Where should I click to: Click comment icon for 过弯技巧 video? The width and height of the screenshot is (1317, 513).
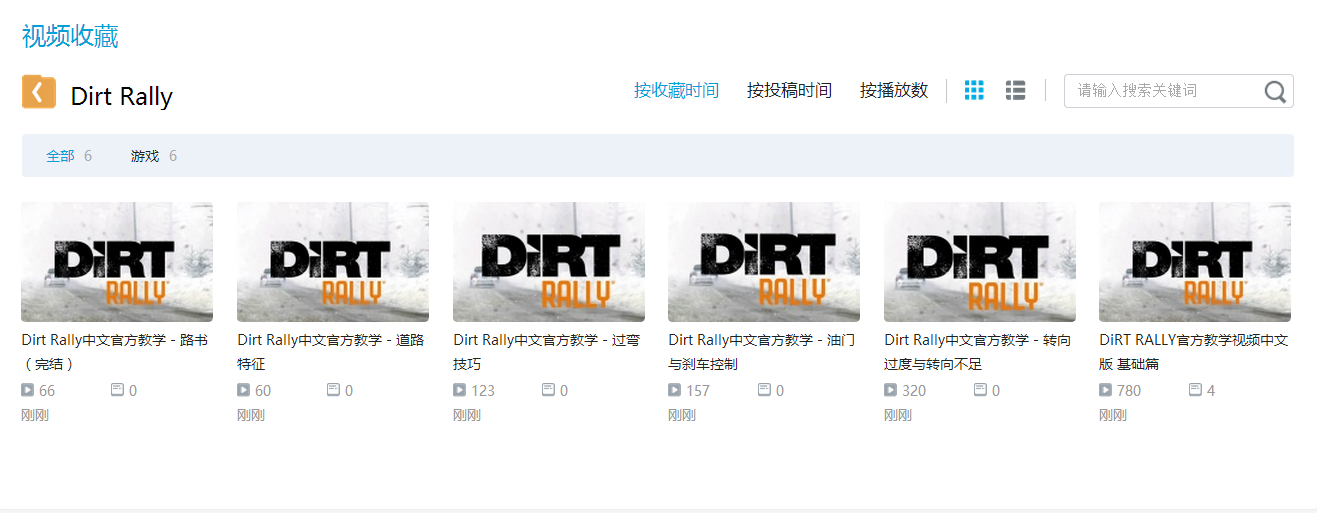(x=548, y=390)
